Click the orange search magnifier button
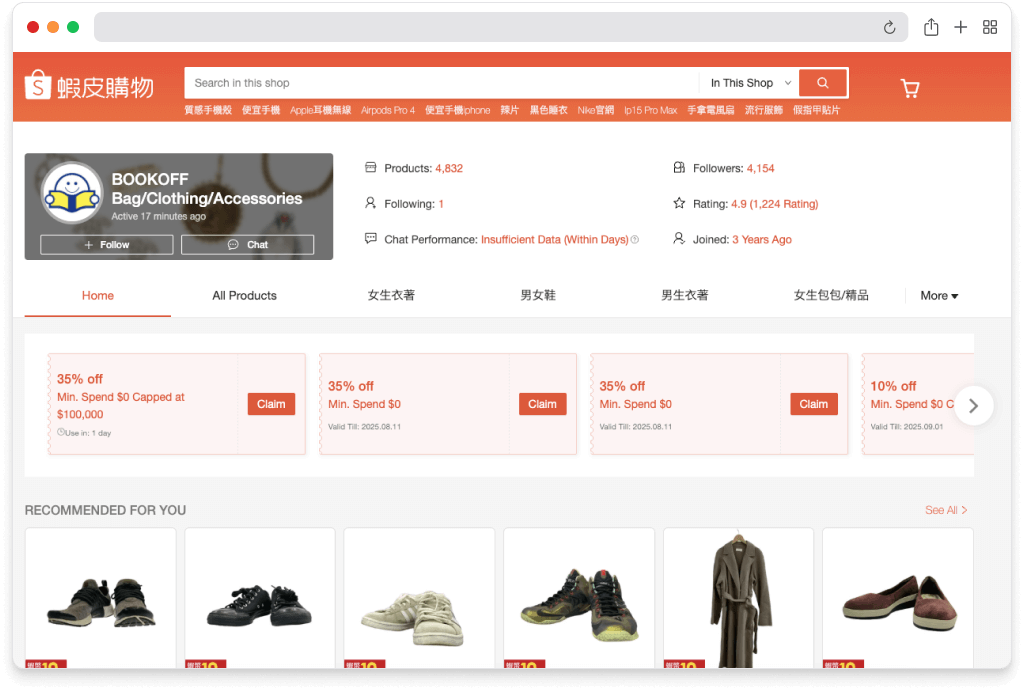This screenshot has height=691, width=1024. coord(822,83)
